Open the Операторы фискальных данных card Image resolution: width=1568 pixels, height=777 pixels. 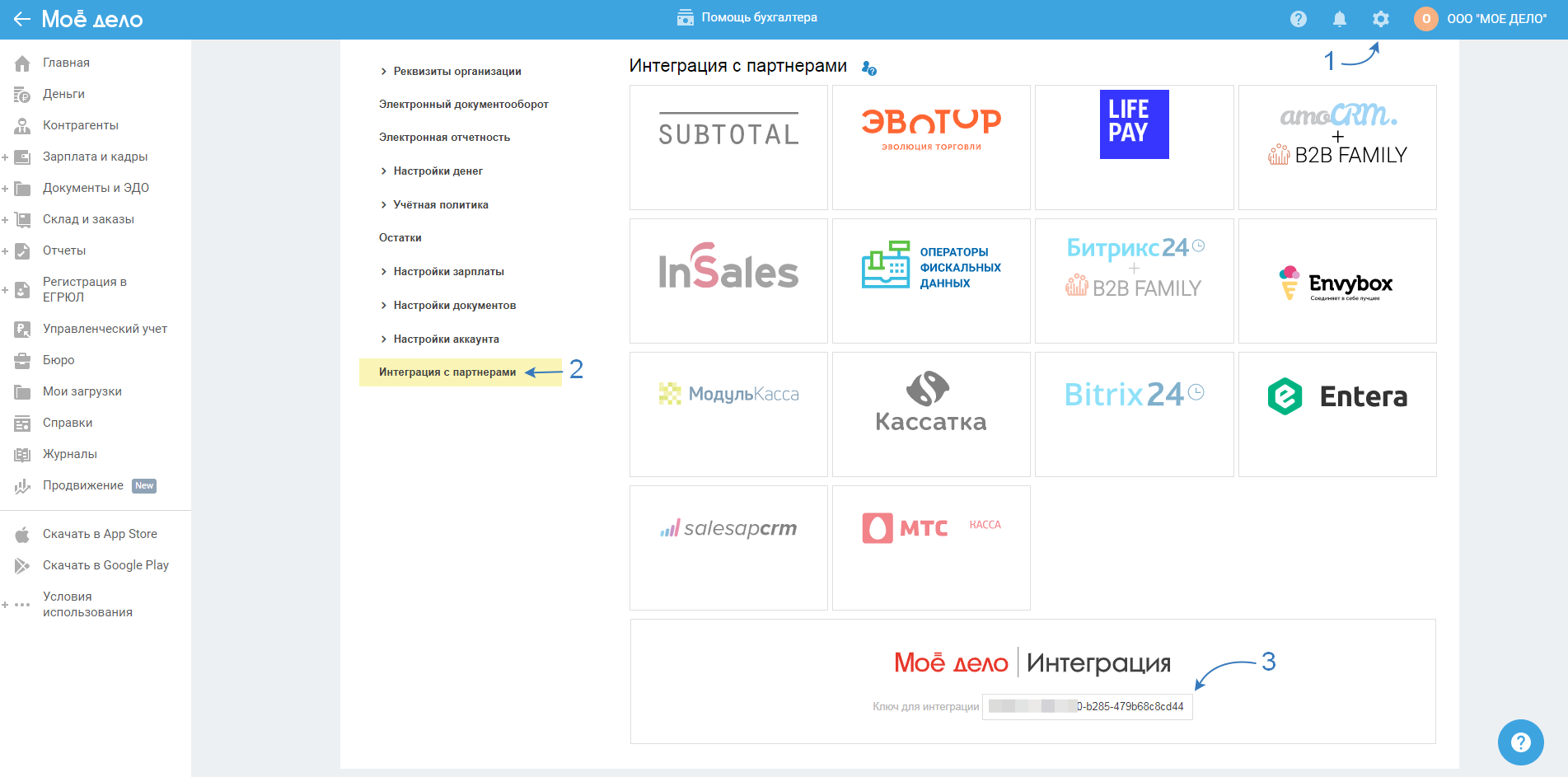931,281
